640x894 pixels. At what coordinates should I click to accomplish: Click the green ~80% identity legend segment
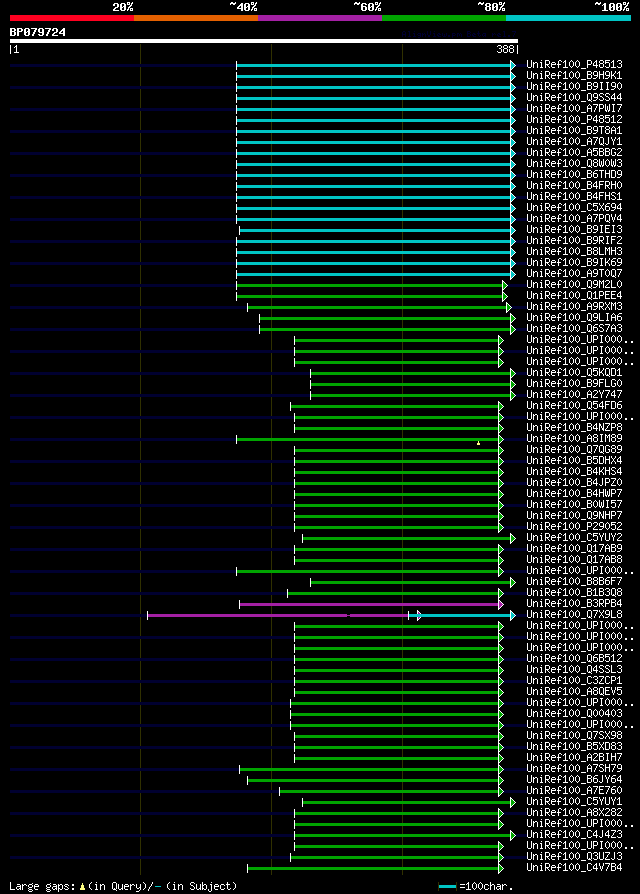coord(444,18)
